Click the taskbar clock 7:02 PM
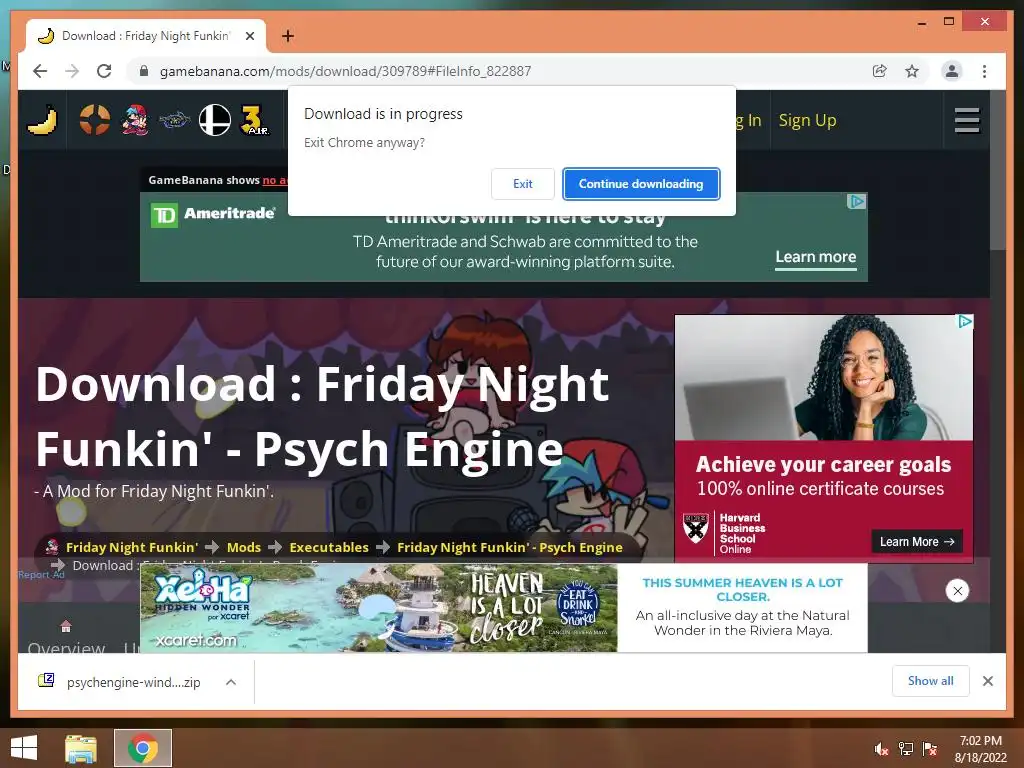This screenshot has height=768, width=1024. [980, 741]
